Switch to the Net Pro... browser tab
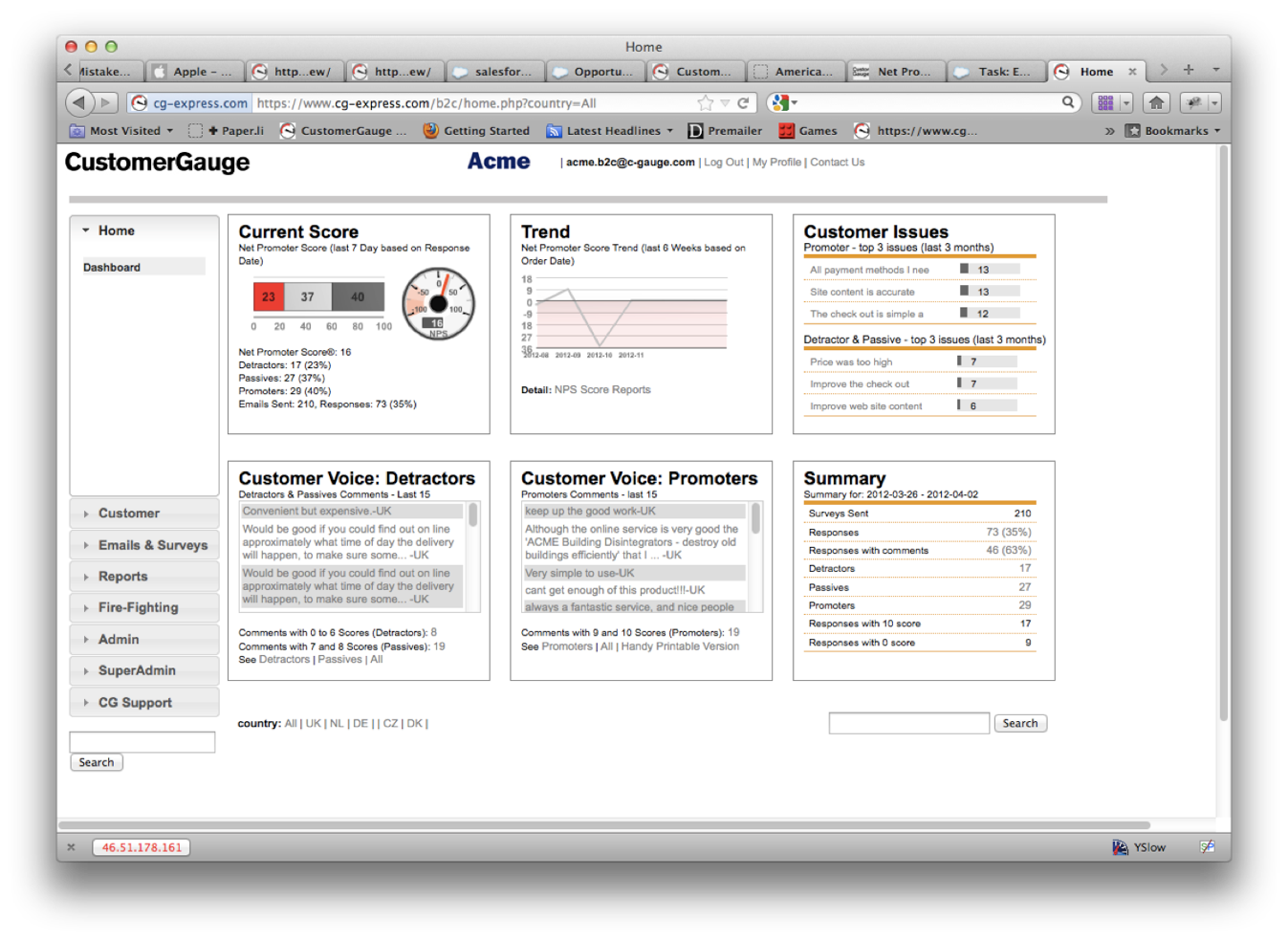The image size is (1288, 941). tap(897, 72)
